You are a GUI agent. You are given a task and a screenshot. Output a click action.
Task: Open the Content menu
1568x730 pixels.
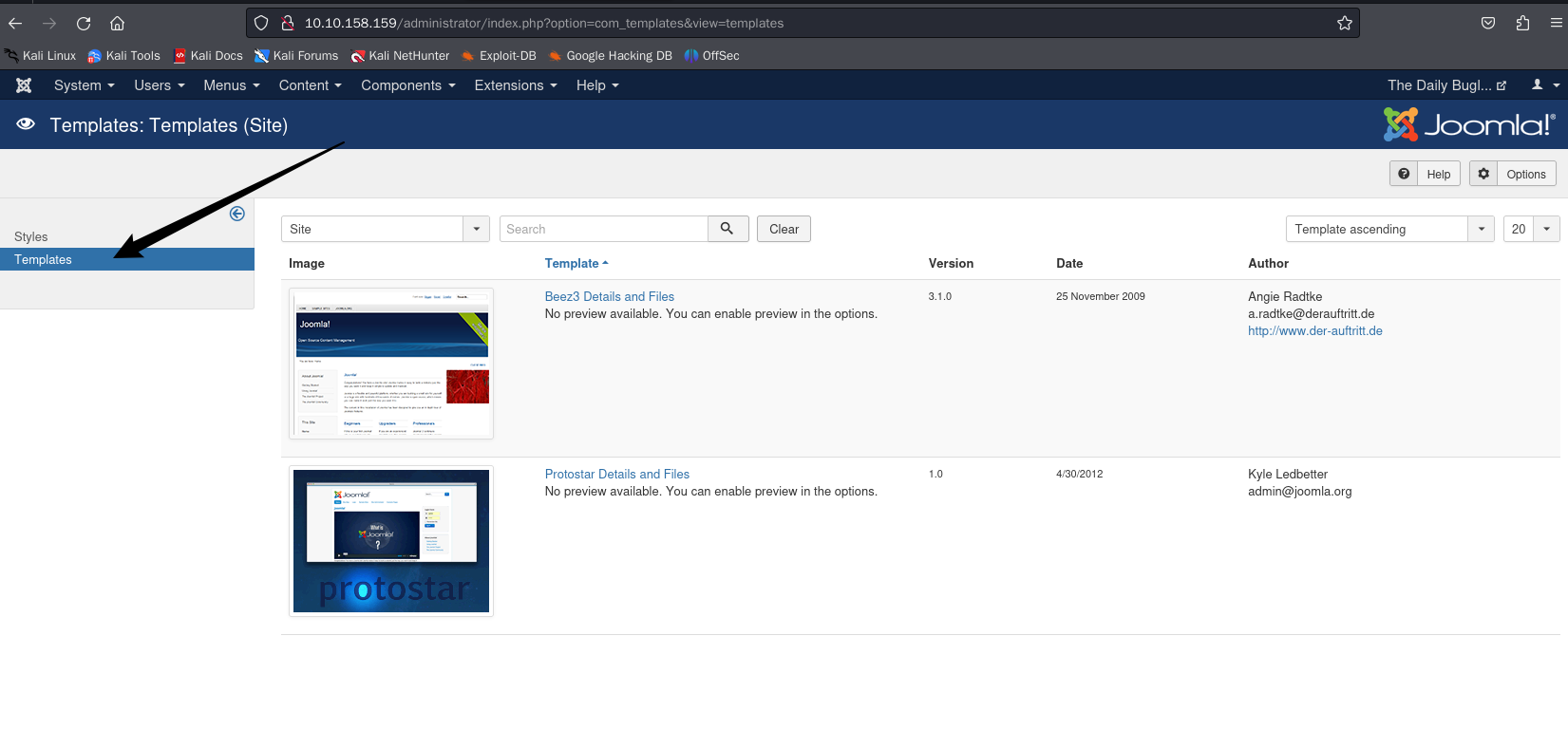310,85
